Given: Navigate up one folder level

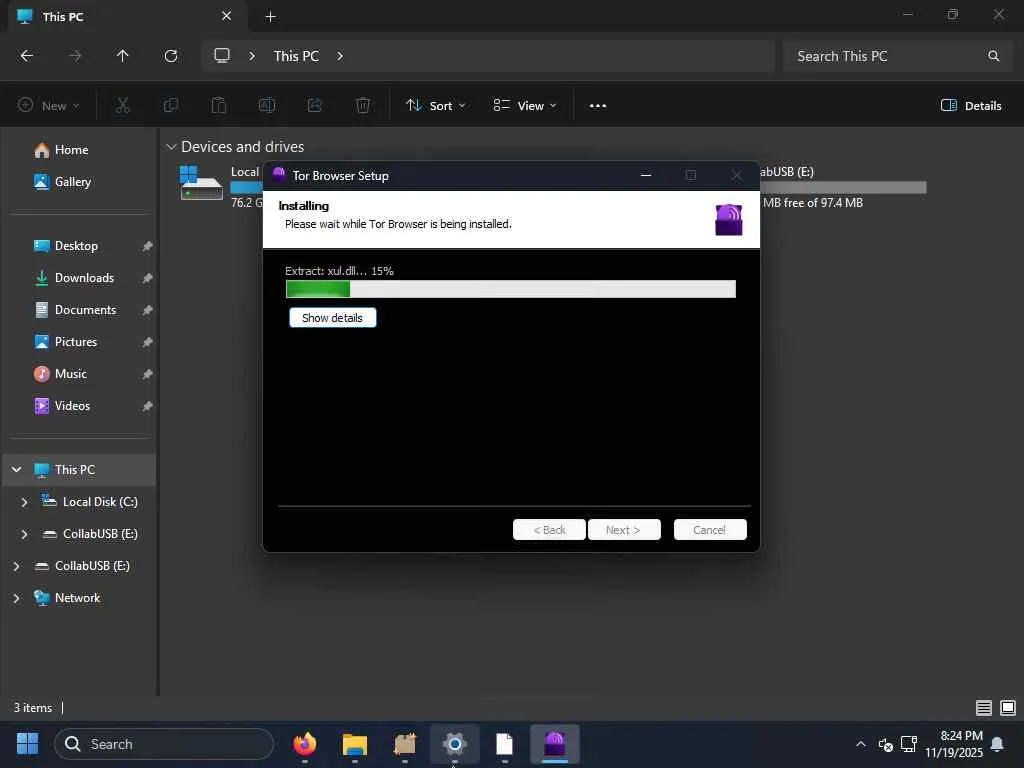Looking at the screenshot, I should point(123,56).
